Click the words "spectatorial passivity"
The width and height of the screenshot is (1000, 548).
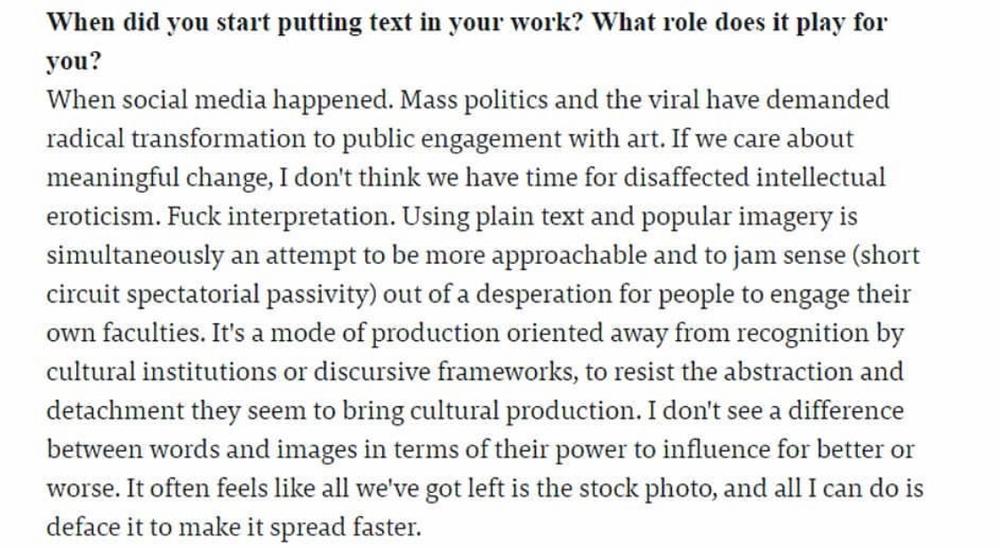pyautogui.click(x=250, y=295)
